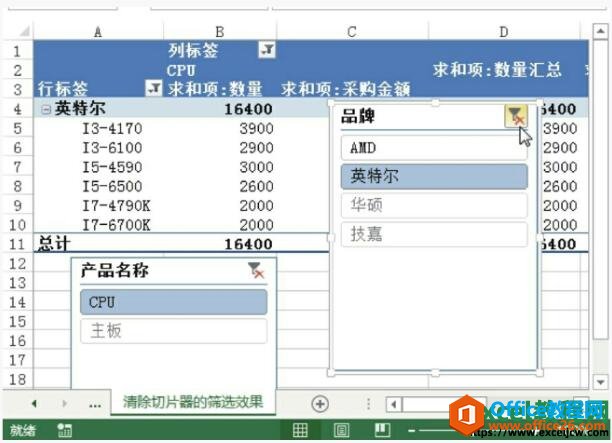
Task: Select 华硕 in 品牌 slicer
Action: [x=434, y=205]
